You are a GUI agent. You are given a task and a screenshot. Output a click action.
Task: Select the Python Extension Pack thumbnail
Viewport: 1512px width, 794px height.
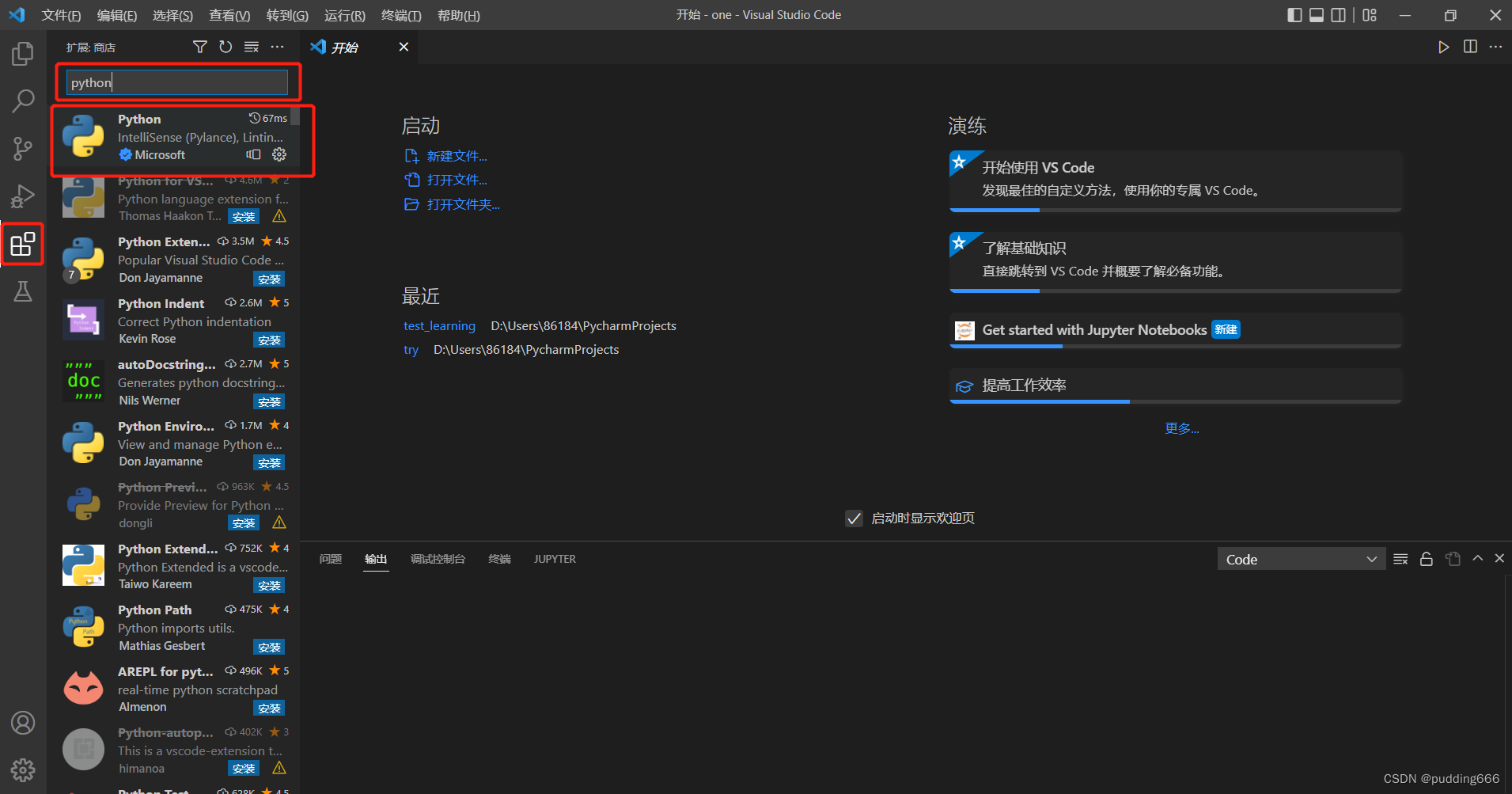[83, 259]
